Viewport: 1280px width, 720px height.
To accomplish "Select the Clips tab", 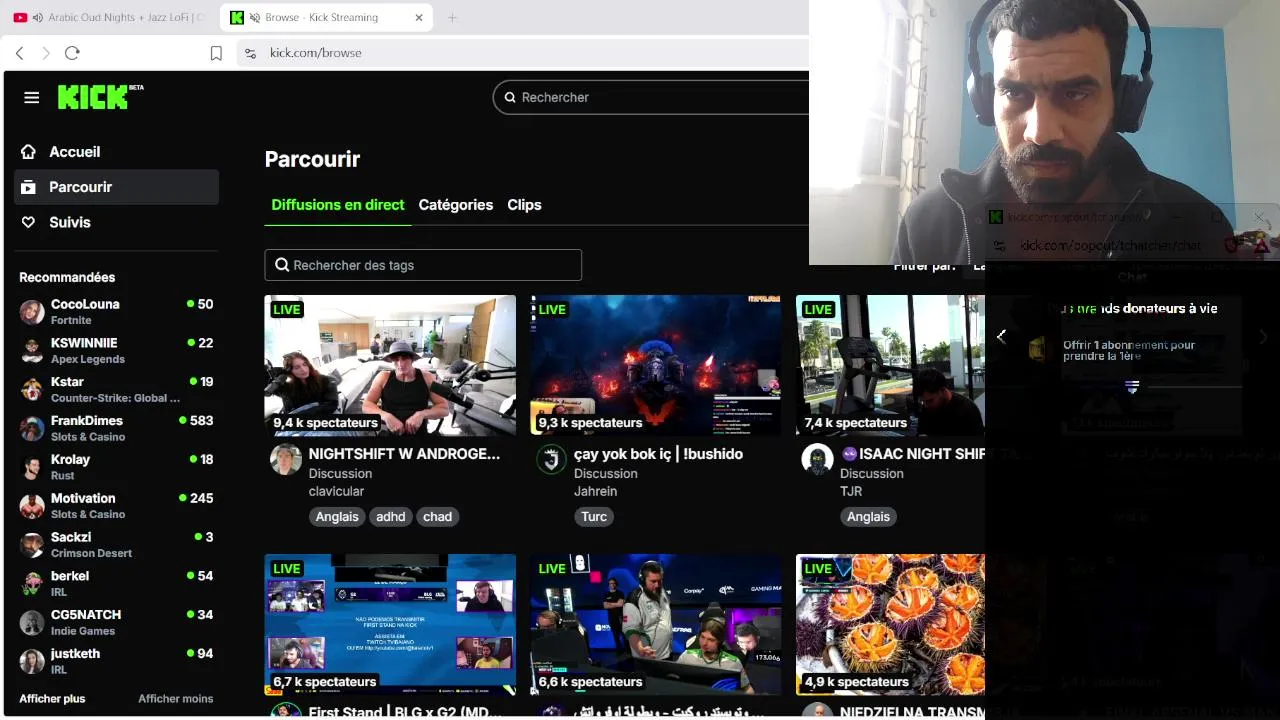I will 524,205.
